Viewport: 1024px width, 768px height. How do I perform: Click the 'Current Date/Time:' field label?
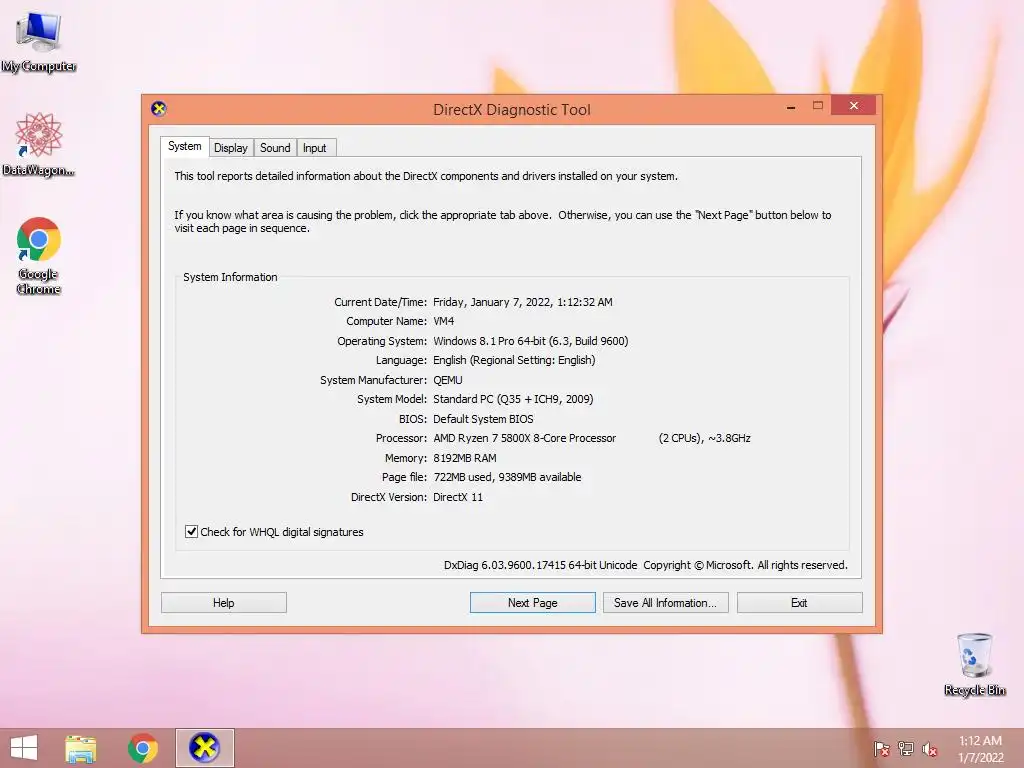coord(381,302)
